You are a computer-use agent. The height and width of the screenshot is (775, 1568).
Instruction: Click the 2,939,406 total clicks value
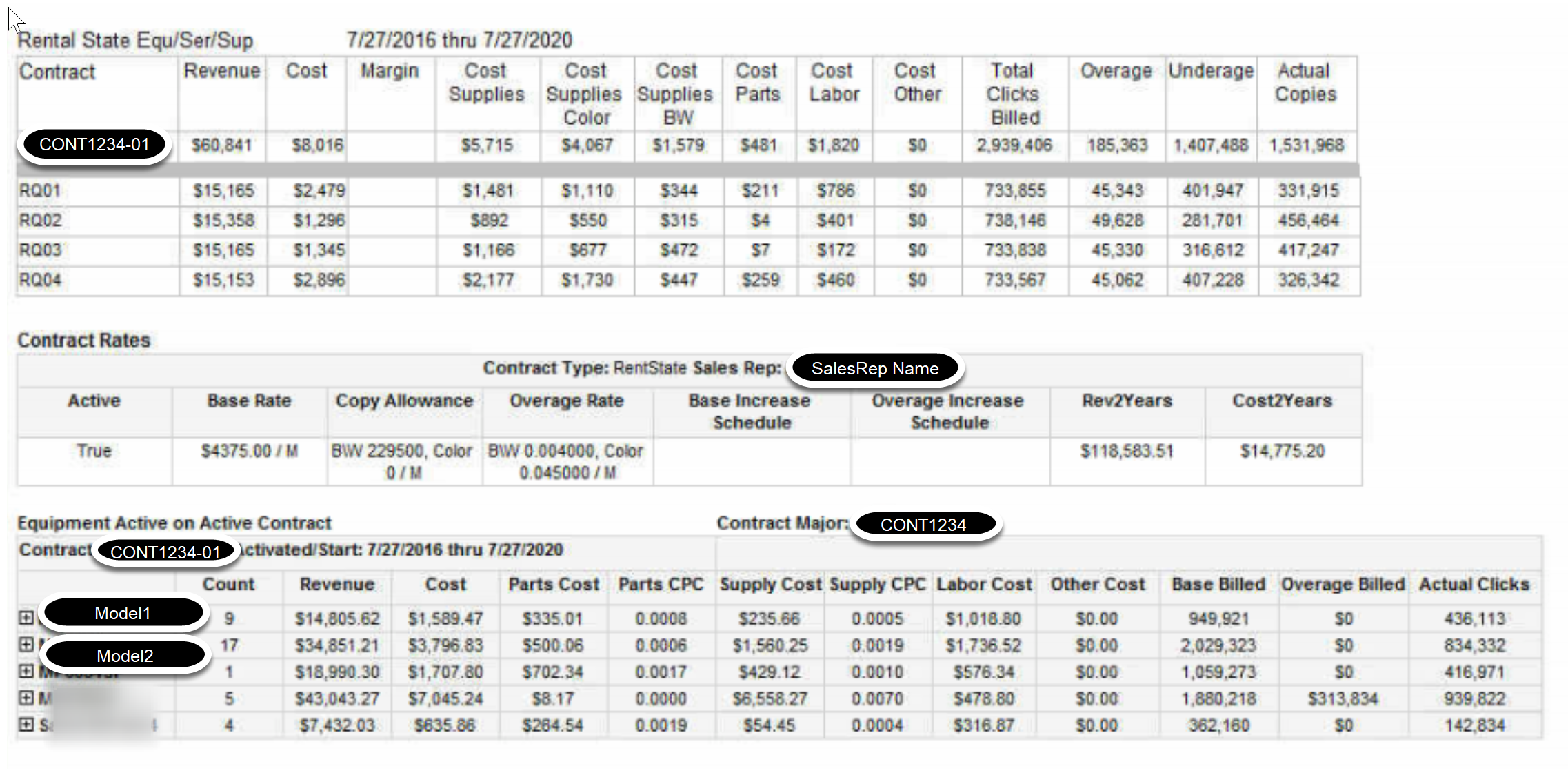(1014, 145)
